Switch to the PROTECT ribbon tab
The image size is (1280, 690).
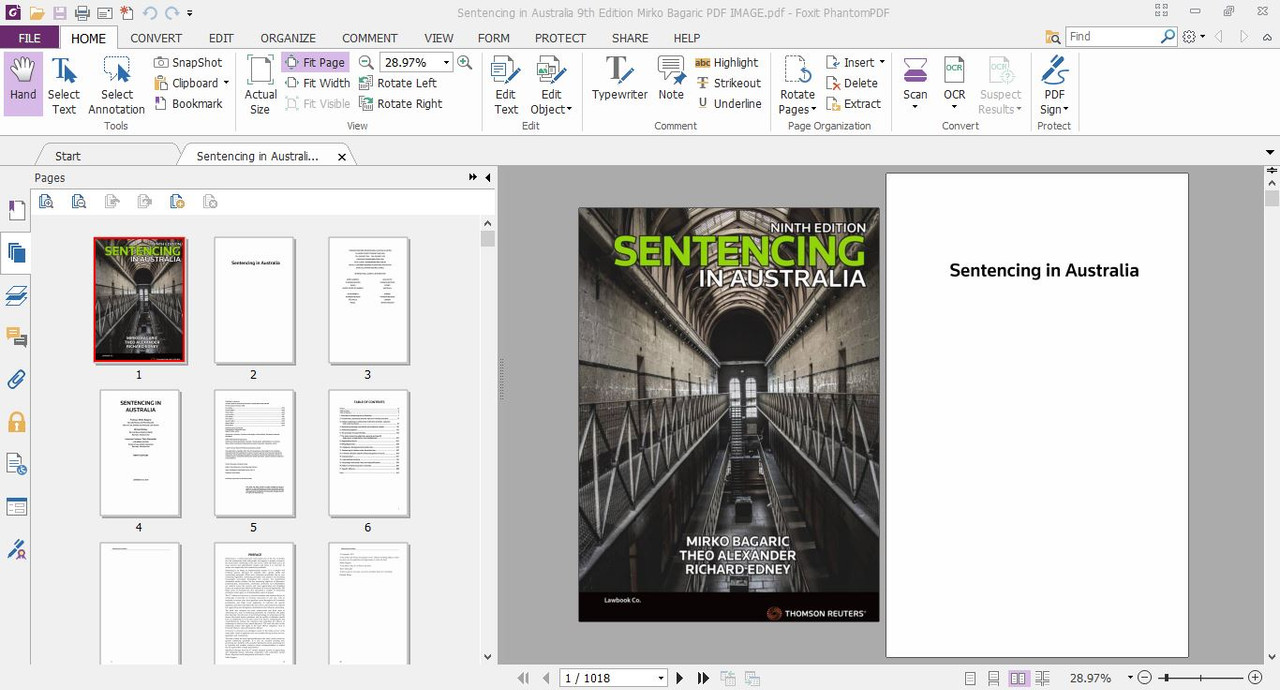560,38
